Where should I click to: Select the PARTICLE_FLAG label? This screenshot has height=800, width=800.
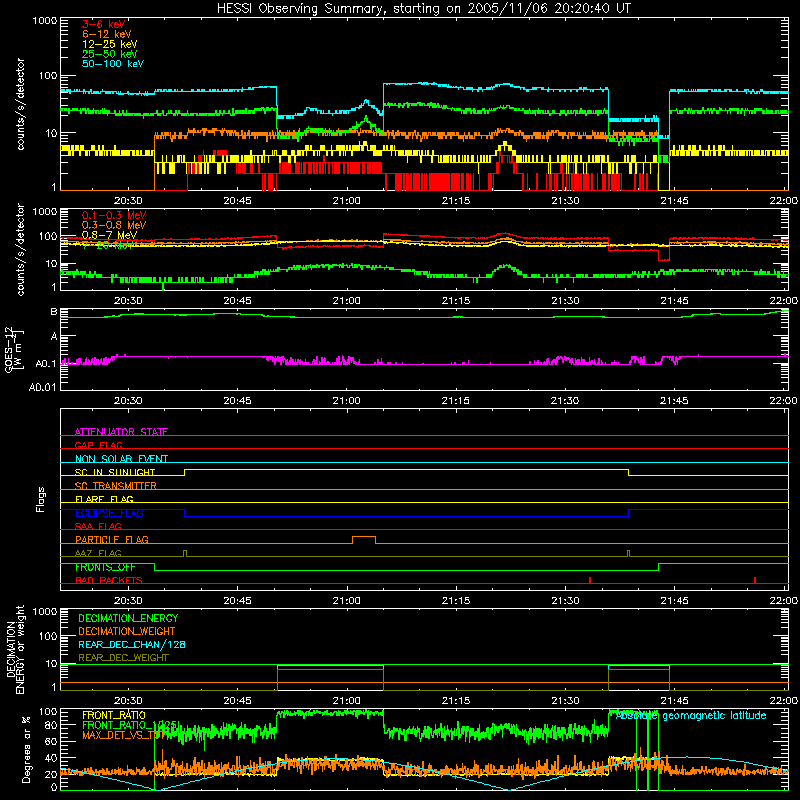(x=112, y=539)
